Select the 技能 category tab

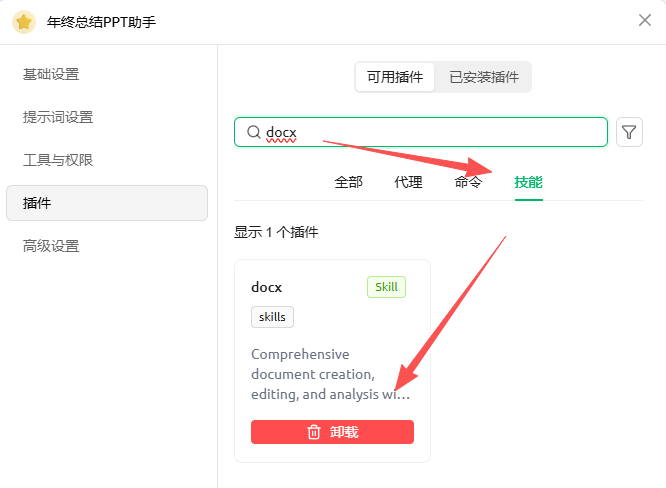click(529, 182)
